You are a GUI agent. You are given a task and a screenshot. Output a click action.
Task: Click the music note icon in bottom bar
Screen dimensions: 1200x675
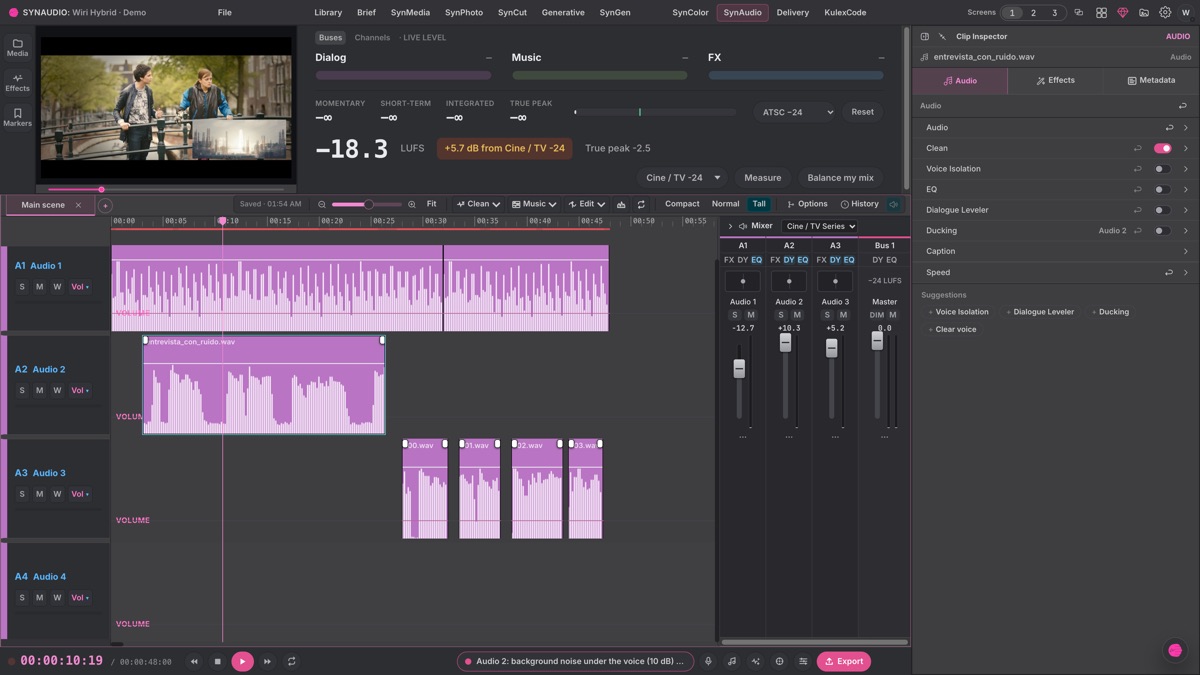click(x=732, y=661)
